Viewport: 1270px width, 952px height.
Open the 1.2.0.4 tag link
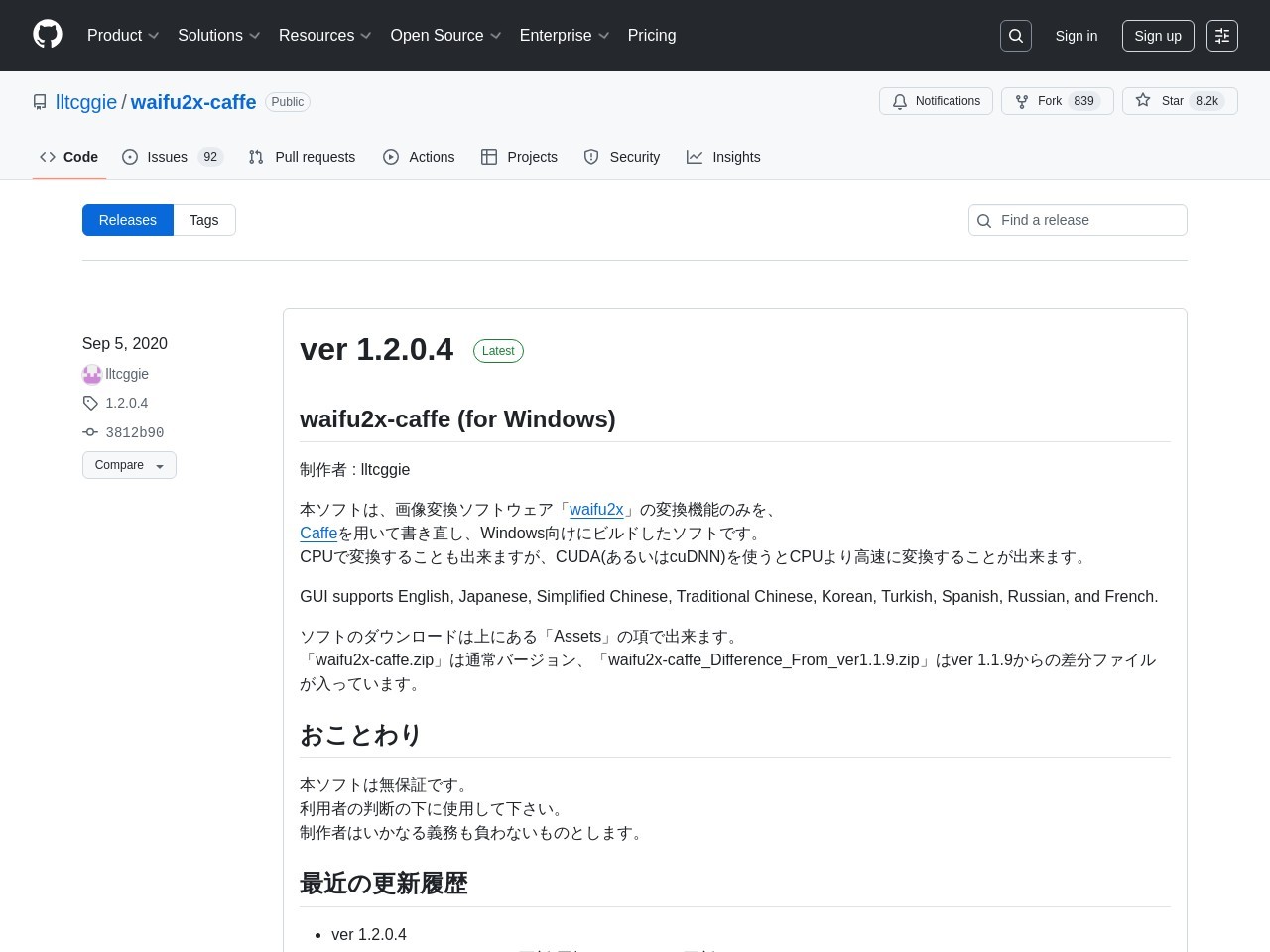tap(127, 403)
